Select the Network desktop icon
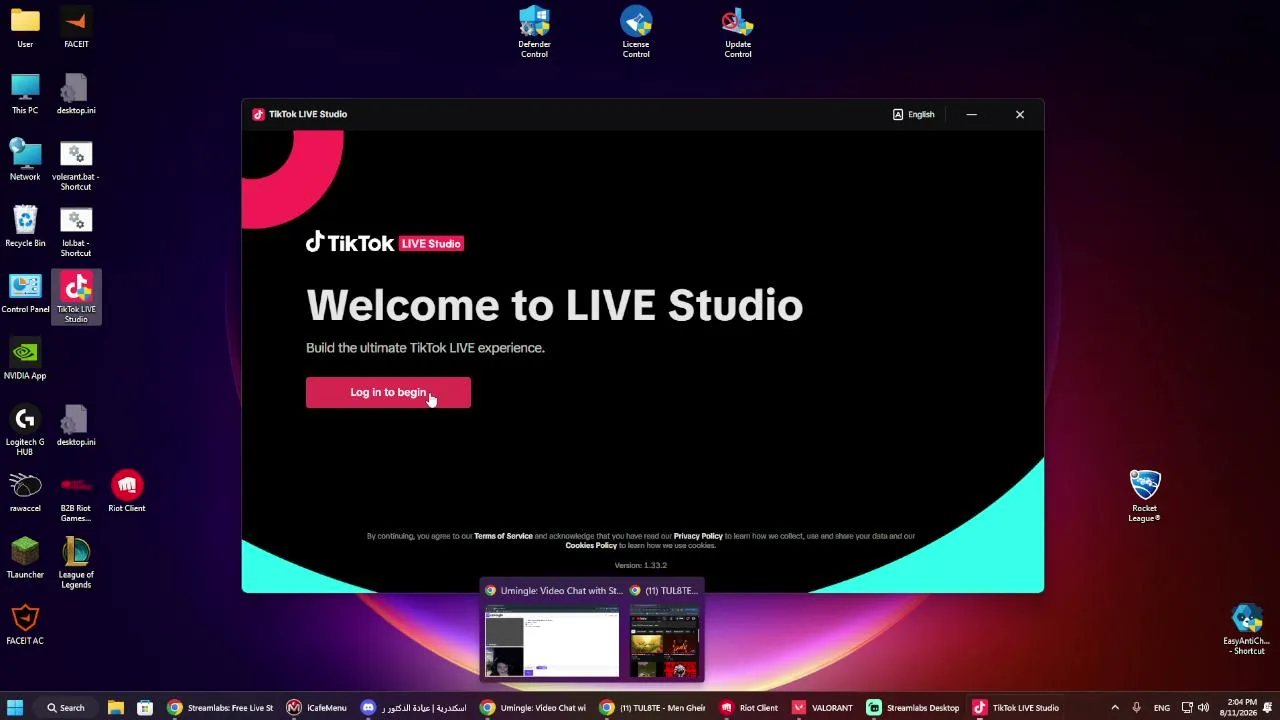The image size is (1280, 720). click(25, 160)
